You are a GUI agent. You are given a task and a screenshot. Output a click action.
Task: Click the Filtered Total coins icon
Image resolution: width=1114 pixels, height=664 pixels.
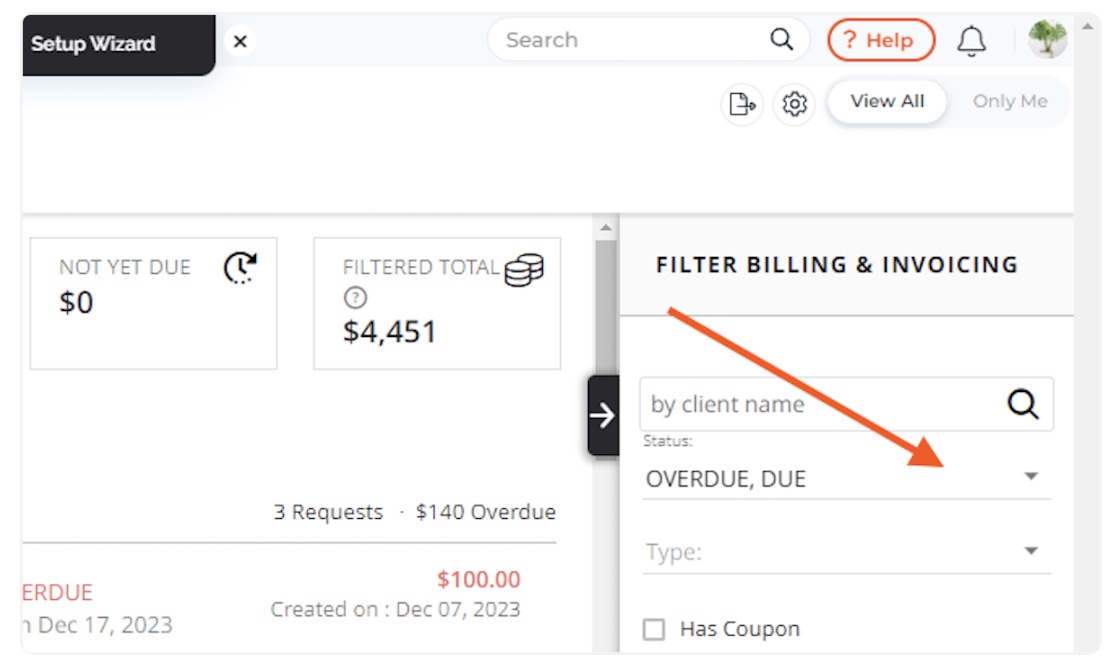[524, 270]
